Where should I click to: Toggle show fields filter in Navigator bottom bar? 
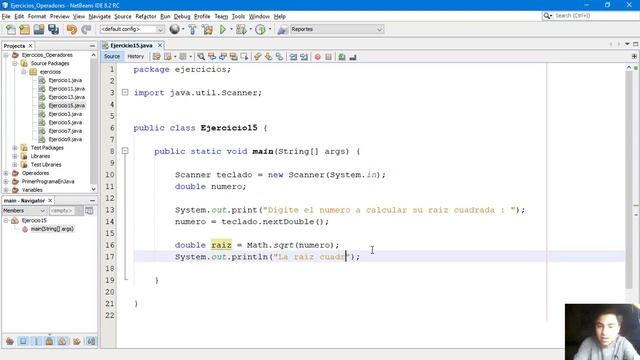(23, 341)
